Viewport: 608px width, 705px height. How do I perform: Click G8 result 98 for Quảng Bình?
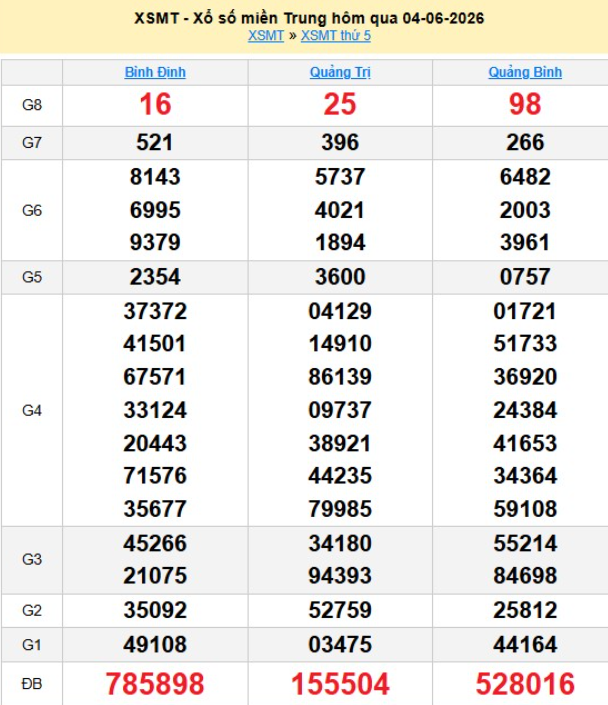525,104
